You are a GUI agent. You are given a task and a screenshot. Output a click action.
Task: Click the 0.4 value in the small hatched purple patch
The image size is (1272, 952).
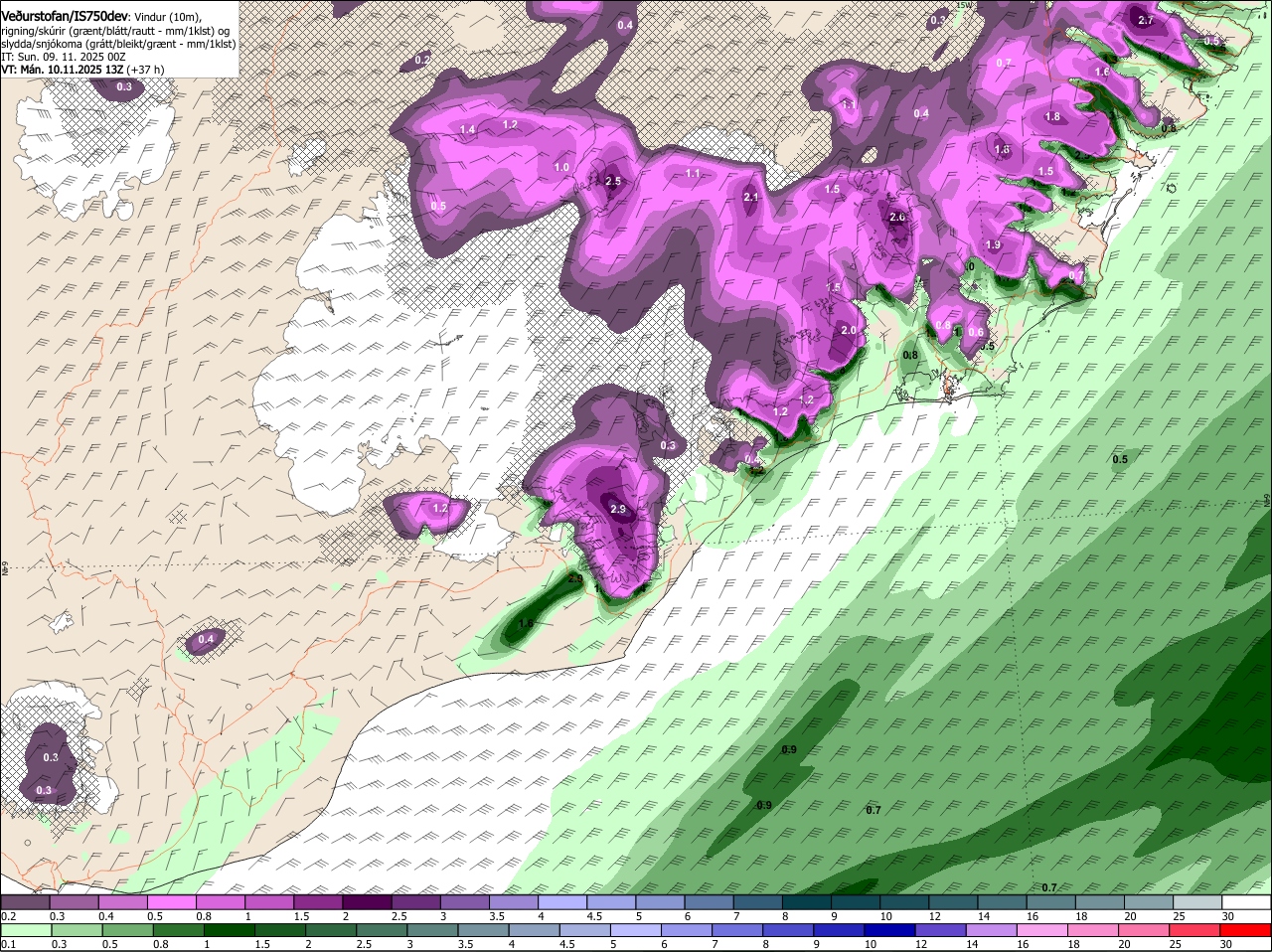click(206, 639)
